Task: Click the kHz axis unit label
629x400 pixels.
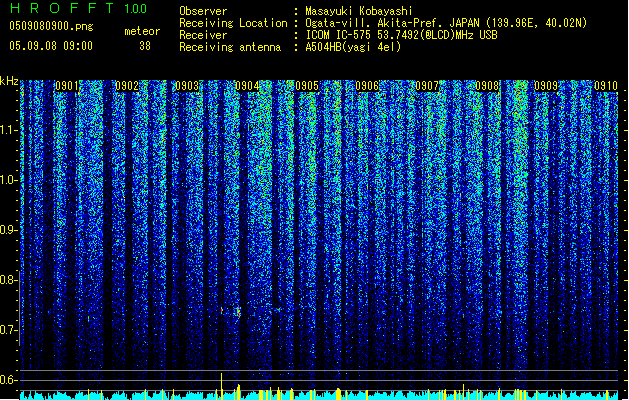Action: (9, 81)
